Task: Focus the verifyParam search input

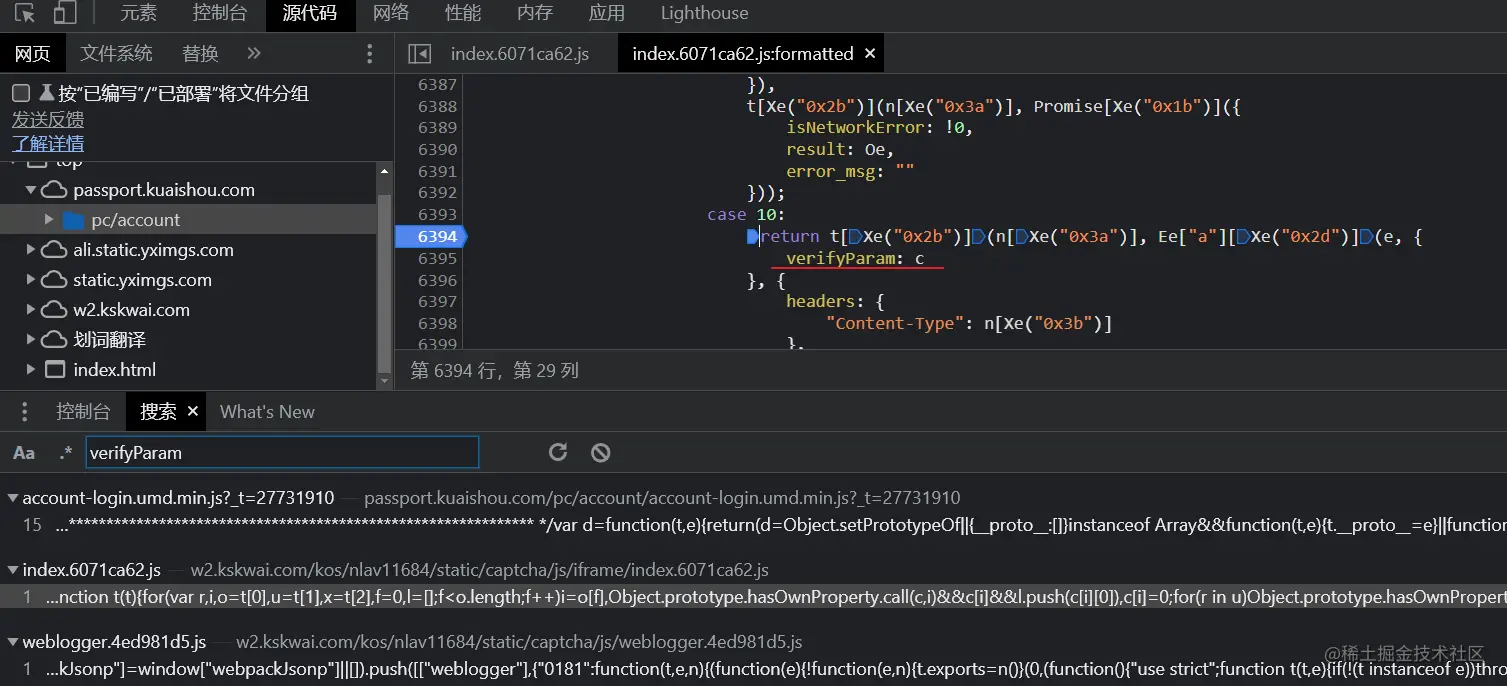Action: (x=282, y=453)
